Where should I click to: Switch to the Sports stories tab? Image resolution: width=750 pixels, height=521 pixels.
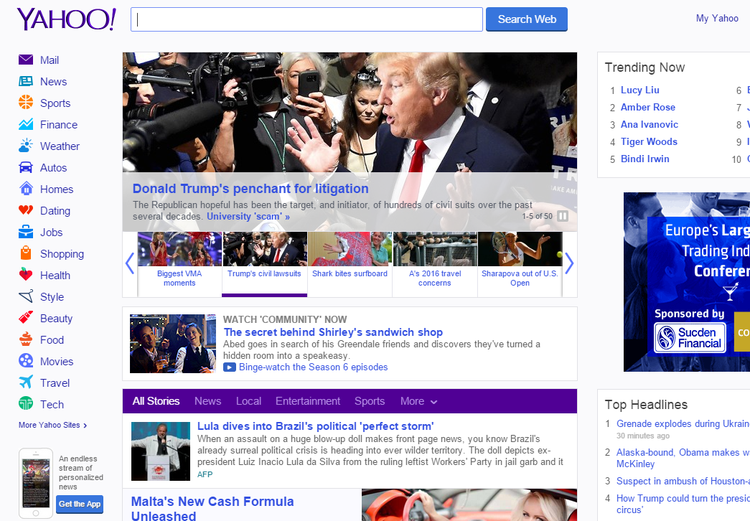tap(369, 401)
